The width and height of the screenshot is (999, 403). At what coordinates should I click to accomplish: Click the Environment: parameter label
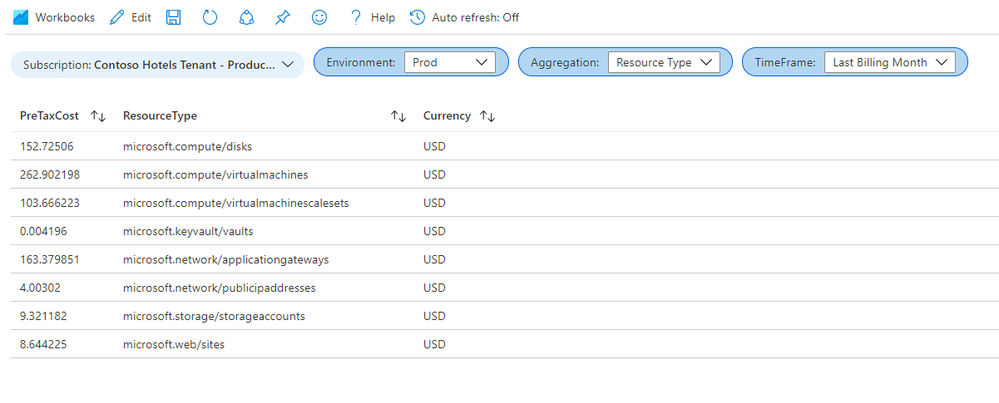coord(361,62)
